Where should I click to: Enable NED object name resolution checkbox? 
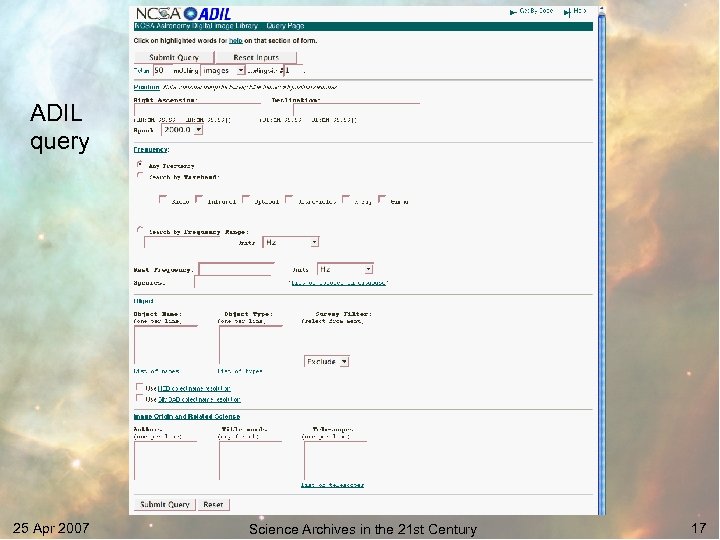139,387
